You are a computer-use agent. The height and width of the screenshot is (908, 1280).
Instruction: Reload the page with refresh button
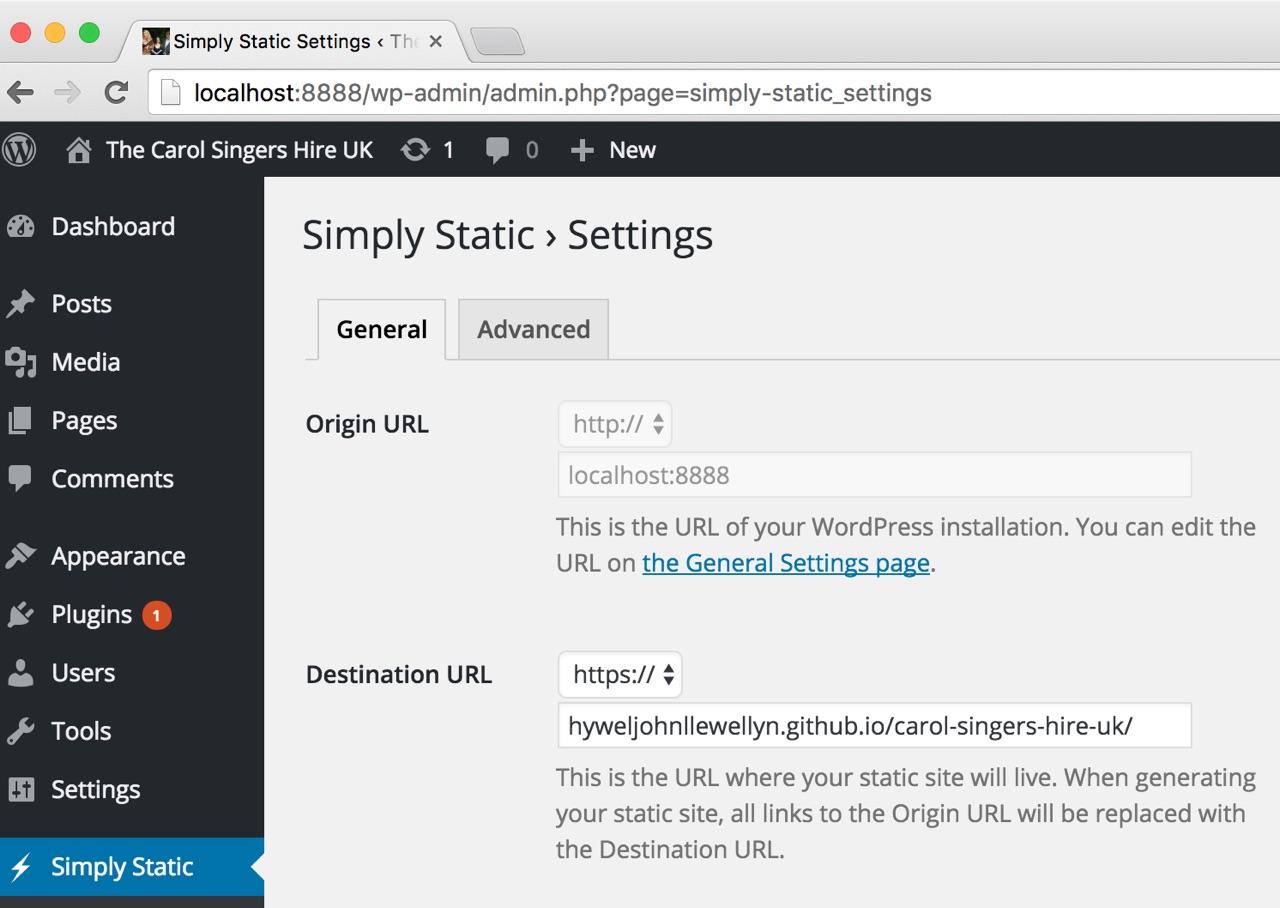[116, 93]
